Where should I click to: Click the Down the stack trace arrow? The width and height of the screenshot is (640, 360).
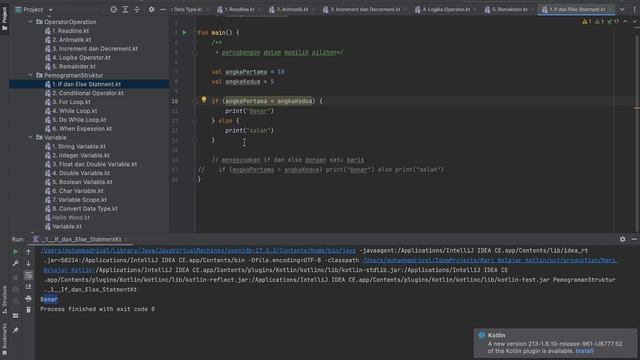point(28,264)
